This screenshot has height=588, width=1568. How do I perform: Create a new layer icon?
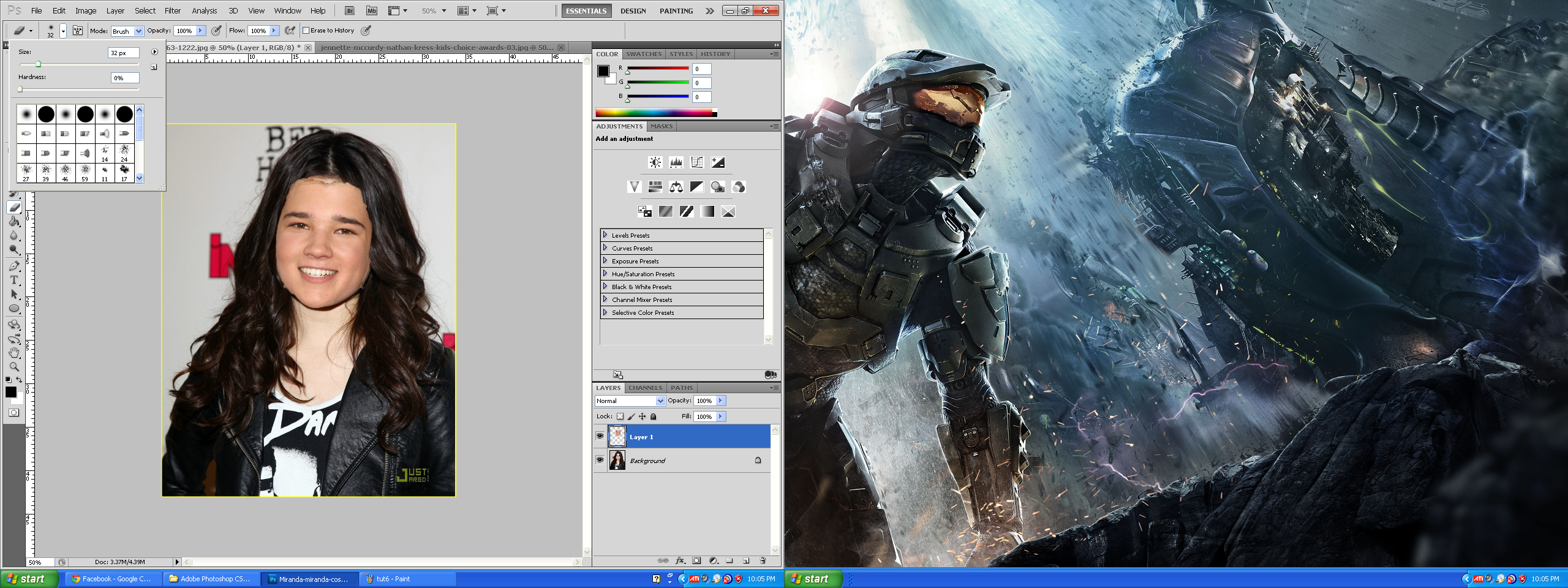click(x=746, y=560)
